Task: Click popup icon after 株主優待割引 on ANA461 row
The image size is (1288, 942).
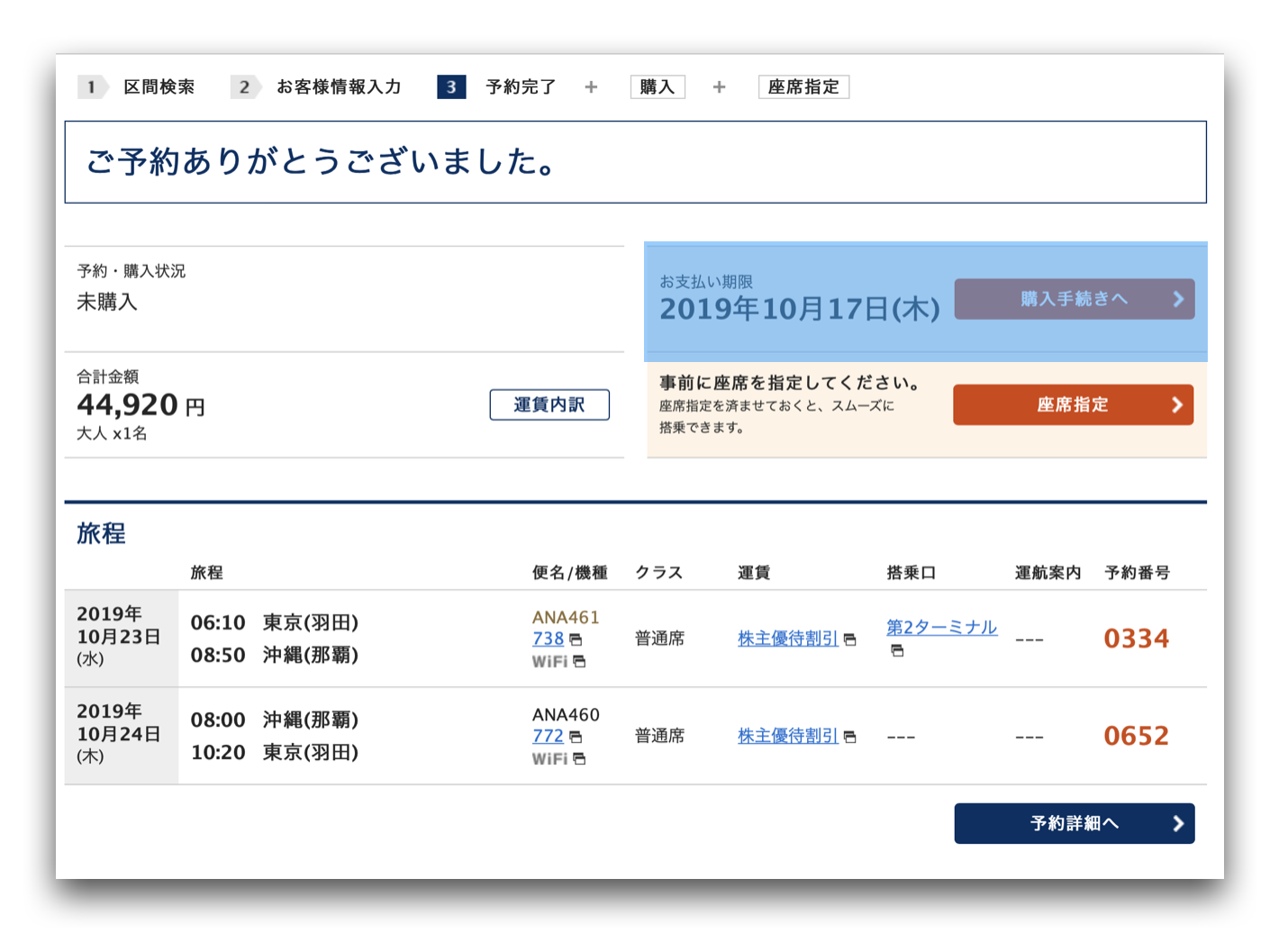Action: click(849, 639)
